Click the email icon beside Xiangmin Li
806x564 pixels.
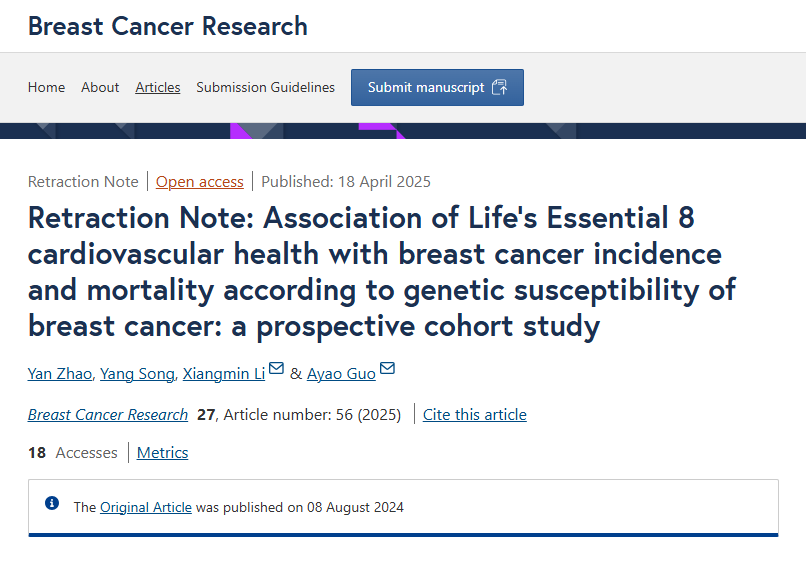277,368
